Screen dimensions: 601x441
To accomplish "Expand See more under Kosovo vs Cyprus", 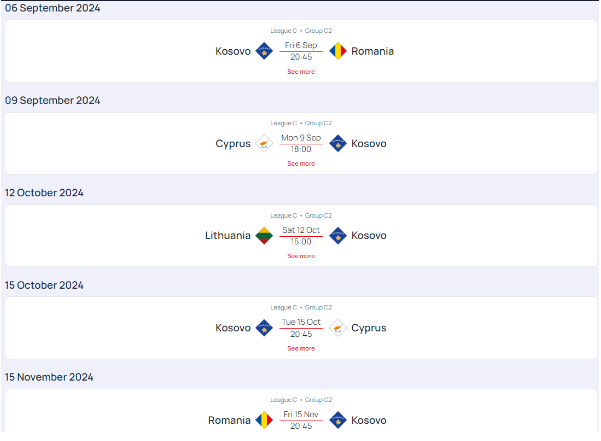I will [x=301, y=348].
